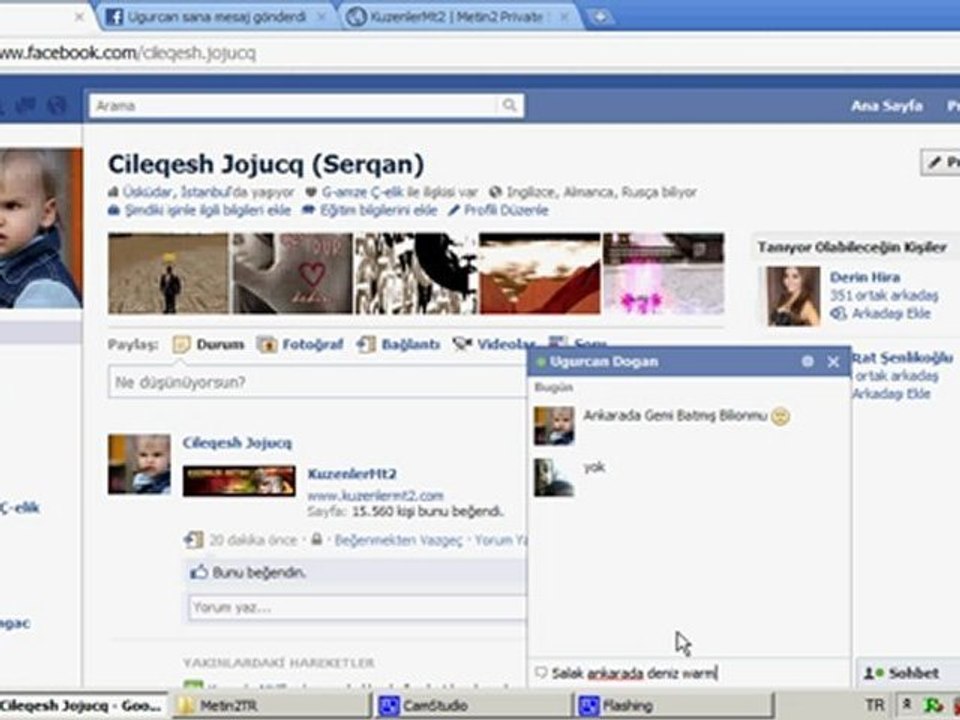Viewport: 960px width, 720px height.
Task: Click Beğenmekten Vazgeç on the post
Action: (x=398, y=539)
